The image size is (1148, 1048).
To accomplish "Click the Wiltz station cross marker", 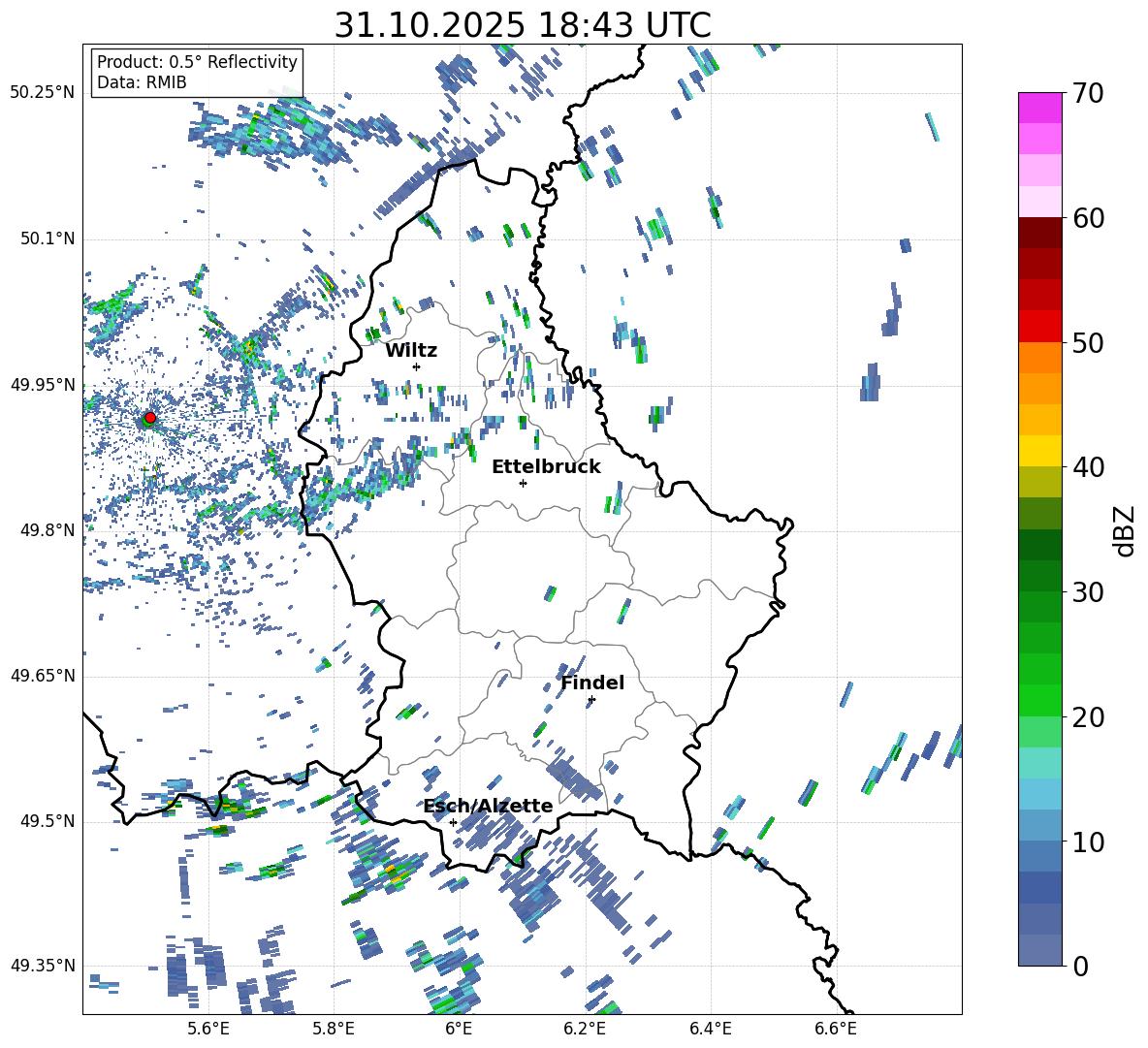I will tap(417, 366).
